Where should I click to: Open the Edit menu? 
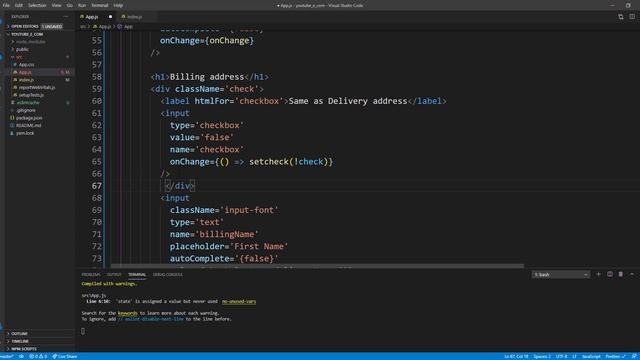click(19, 5)
